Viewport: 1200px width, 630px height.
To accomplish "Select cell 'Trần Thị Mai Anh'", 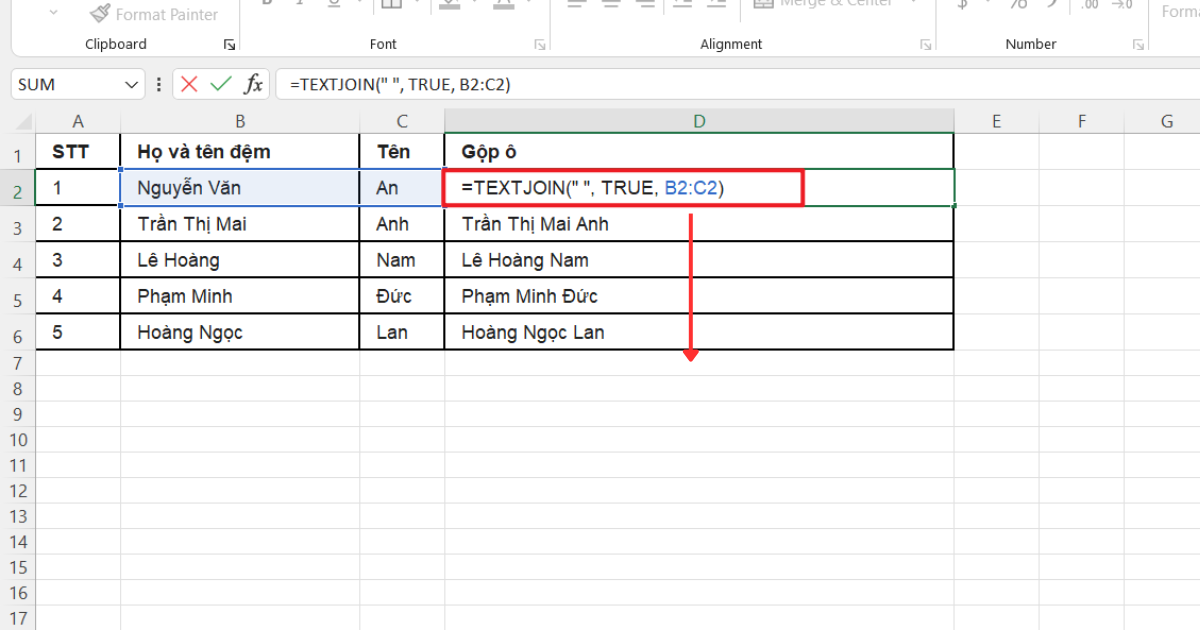I will click(x=699, y=224).
